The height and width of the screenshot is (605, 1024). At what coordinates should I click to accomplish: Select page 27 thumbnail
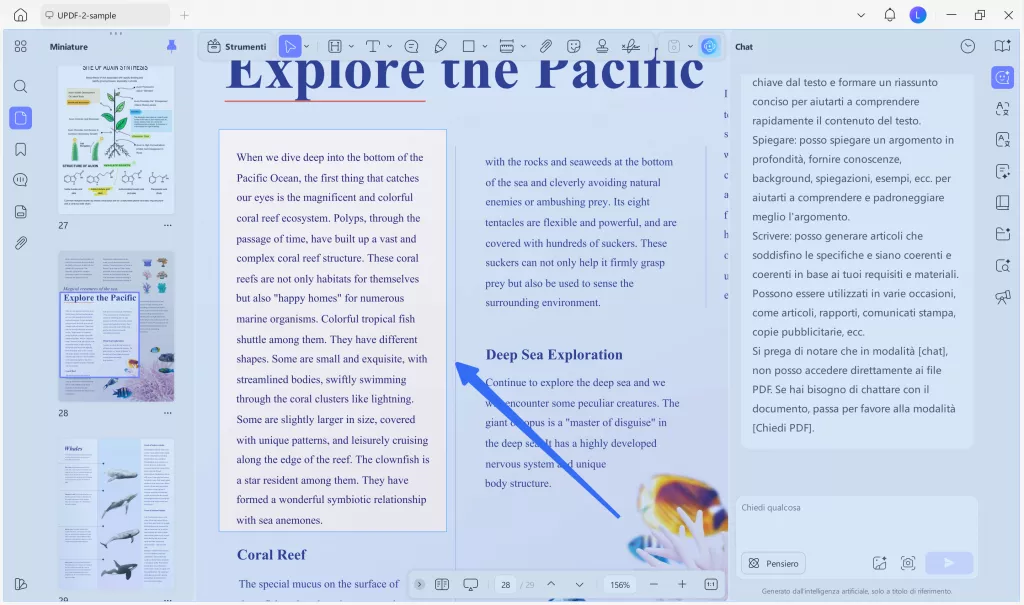click(x=116, y=139)
